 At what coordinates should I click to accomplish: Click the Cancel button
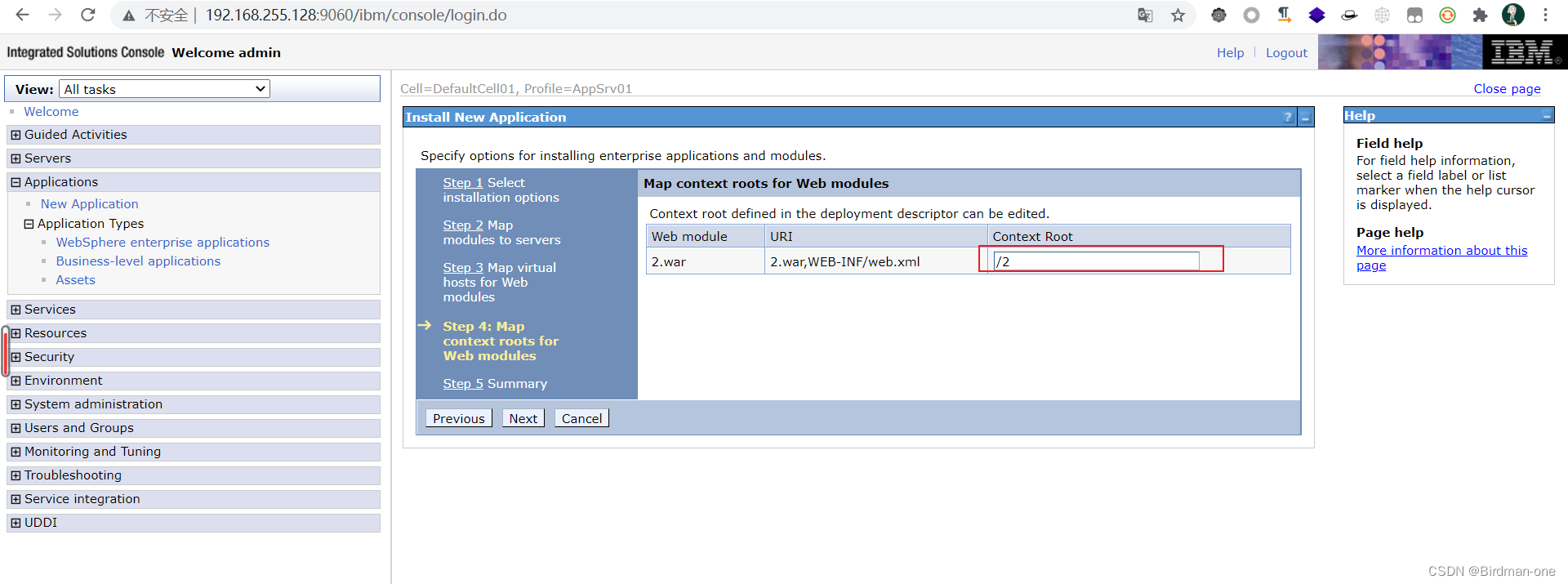(x=581, y=418)
